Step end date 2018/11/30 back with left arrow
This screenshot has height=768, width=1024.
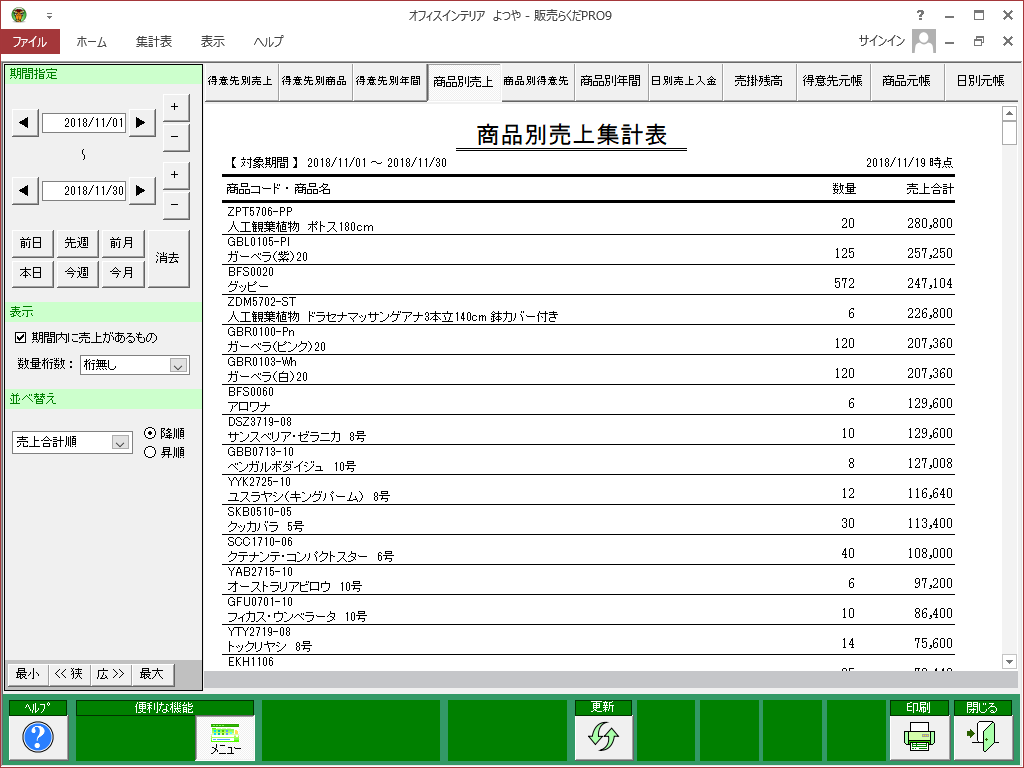(25, 191)
